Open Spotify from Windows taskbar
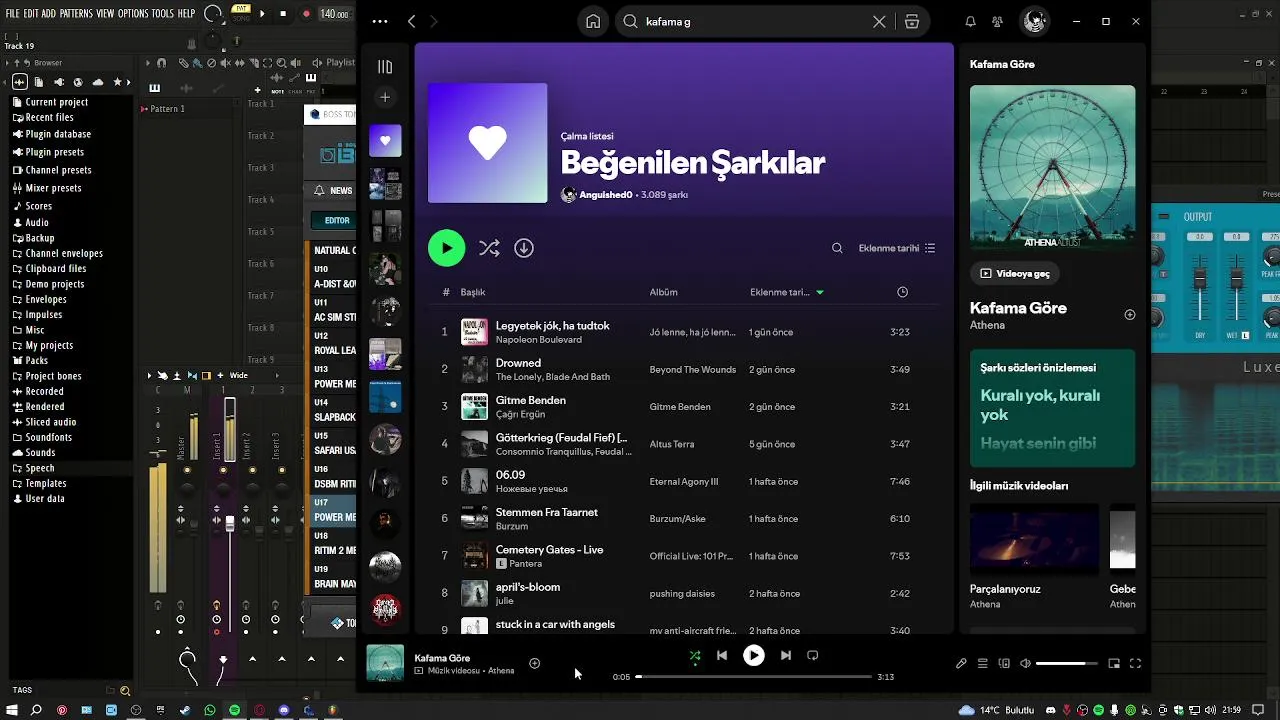1280x720 pixels. [235, 710]
